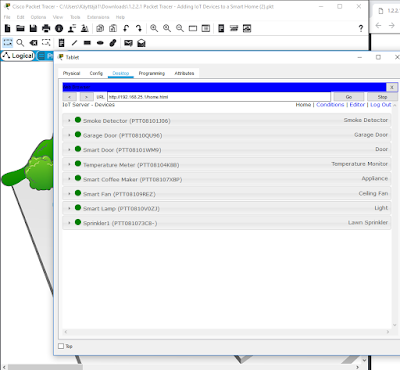400x370 pixels.
Task: Click the Zoom Reset magnifier icon
Action: 167,29
